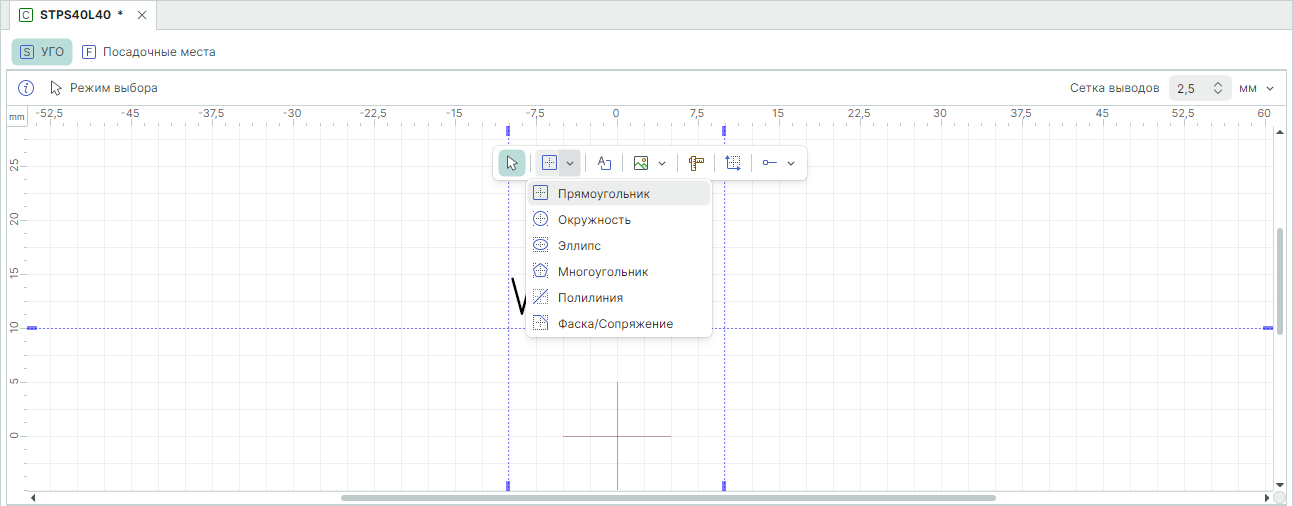Image resolution: width=1293 pixels, height=506 pixels.
Task: Open the image tool dropdown arrow
Action: click(x=662, y=163)
